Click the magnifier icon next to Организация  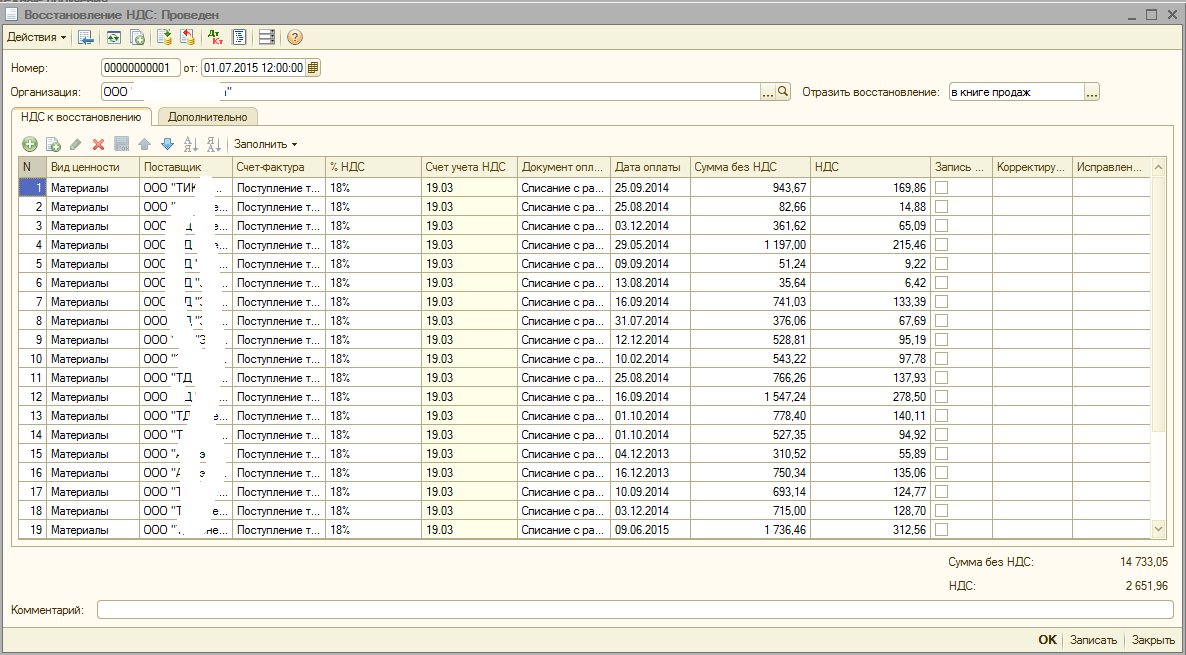(x=783, y=92)
